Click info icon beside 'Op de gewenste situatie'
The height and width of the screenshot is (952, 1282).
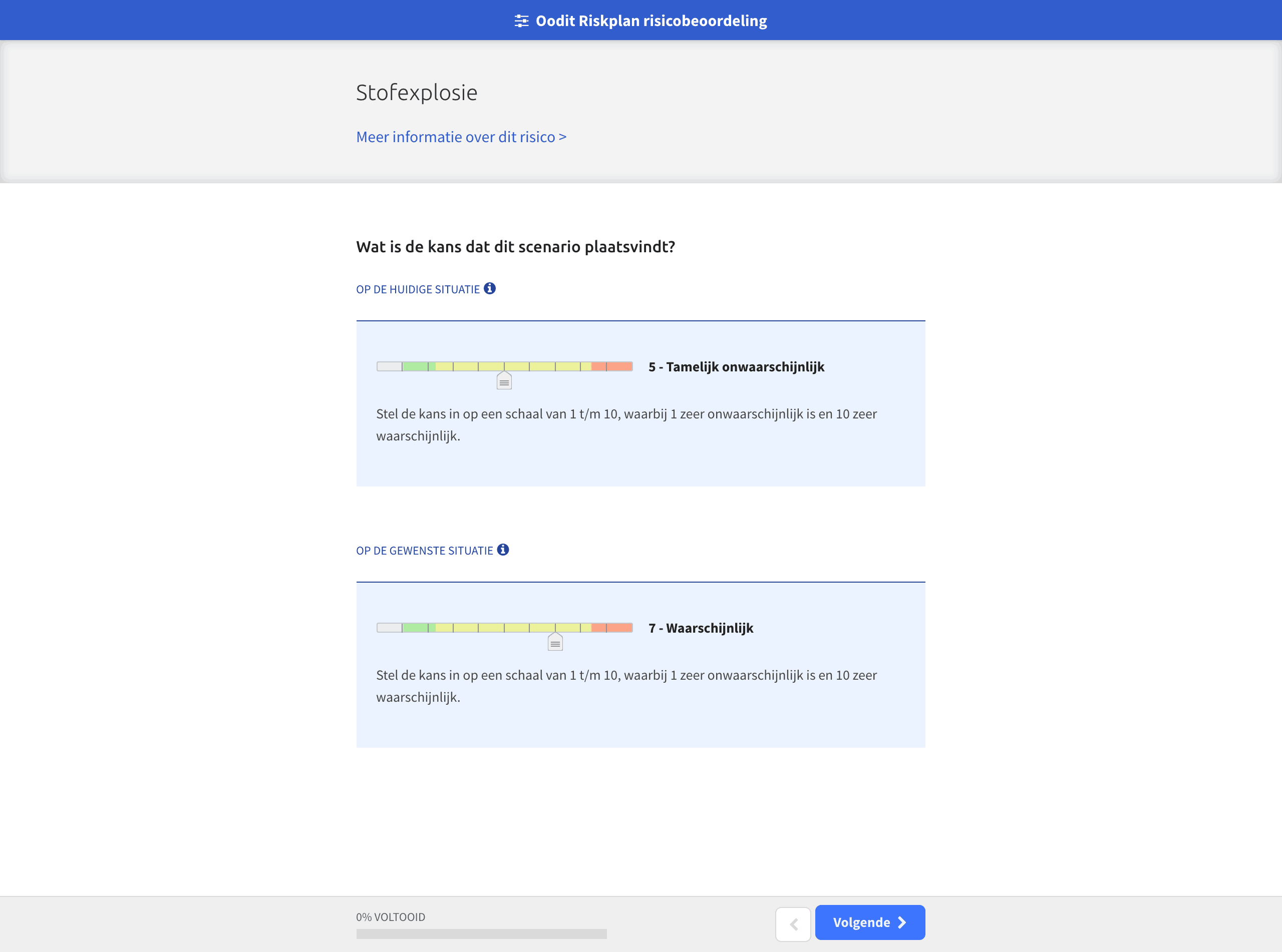(x=503, y=550)
